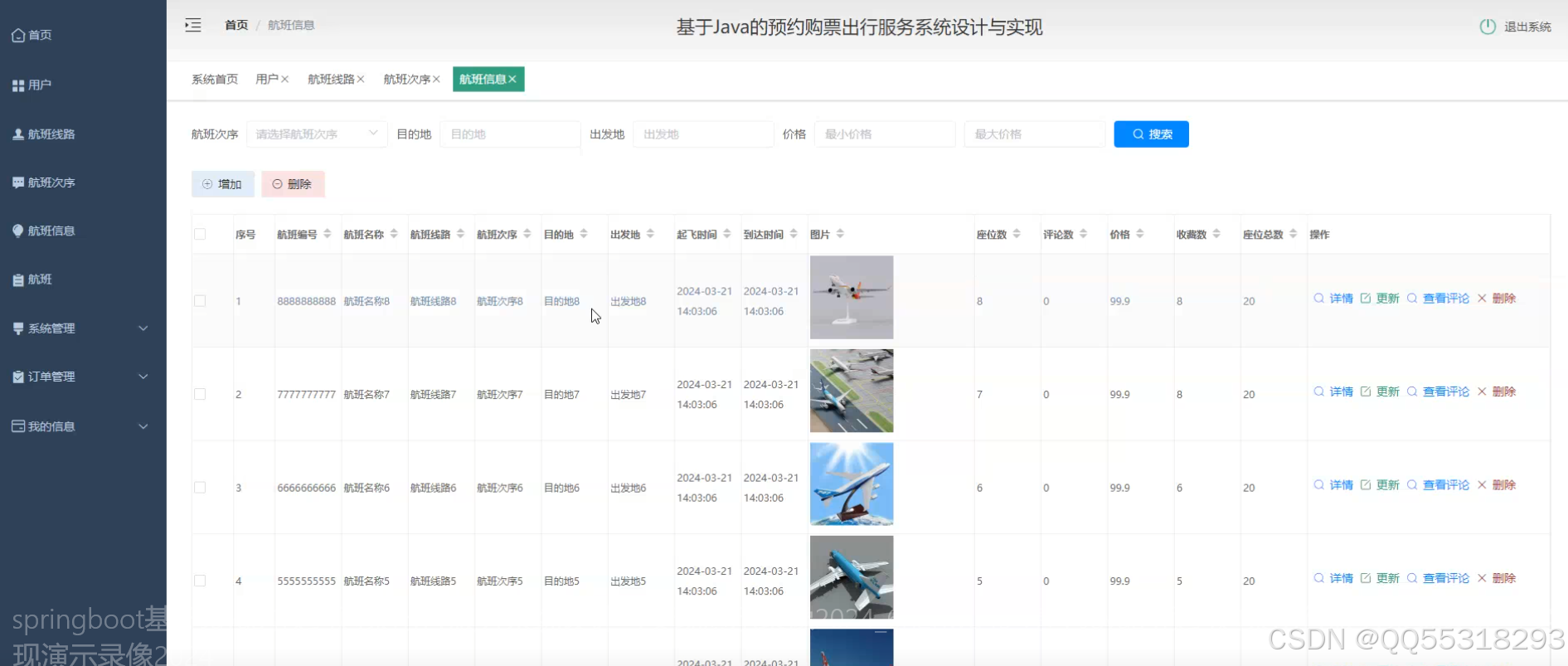Click 更新 for flight 5555555555

coord(1380,578)
